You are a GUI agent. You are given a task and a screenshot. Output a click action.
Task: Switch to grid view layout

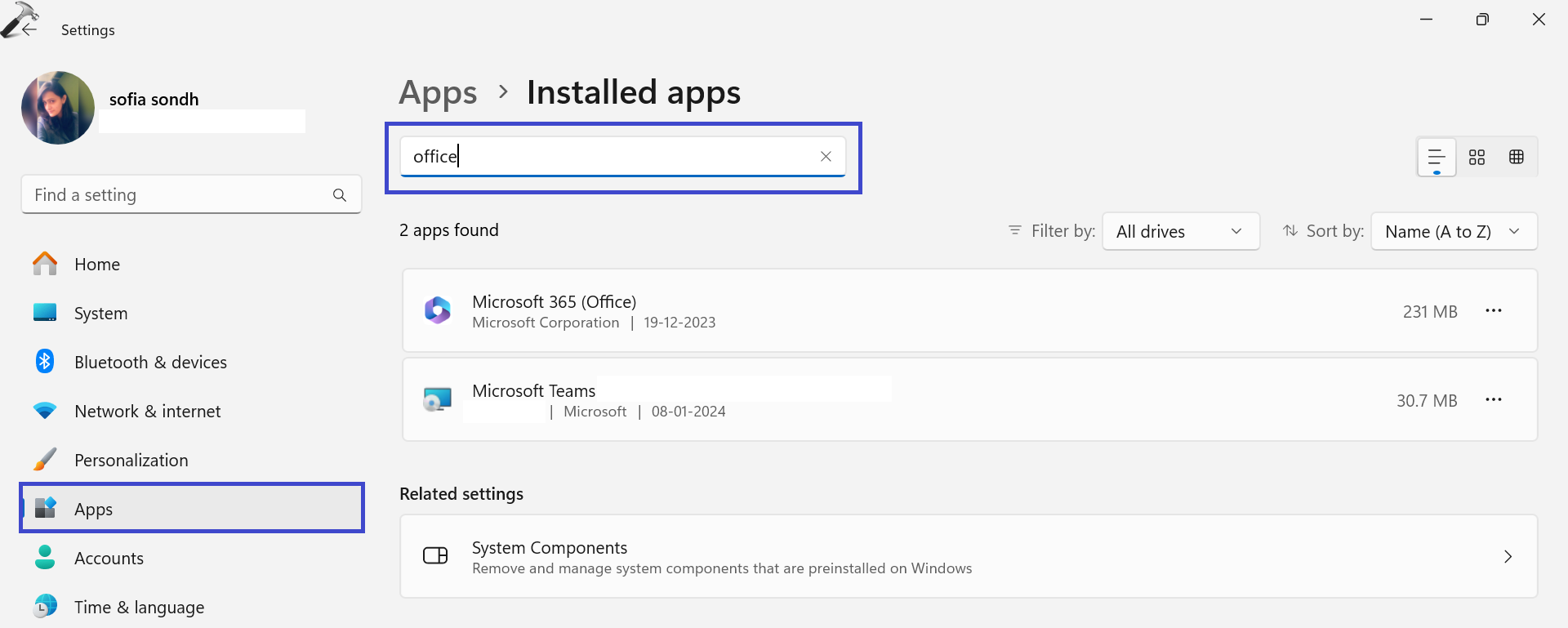(1477, 157)
